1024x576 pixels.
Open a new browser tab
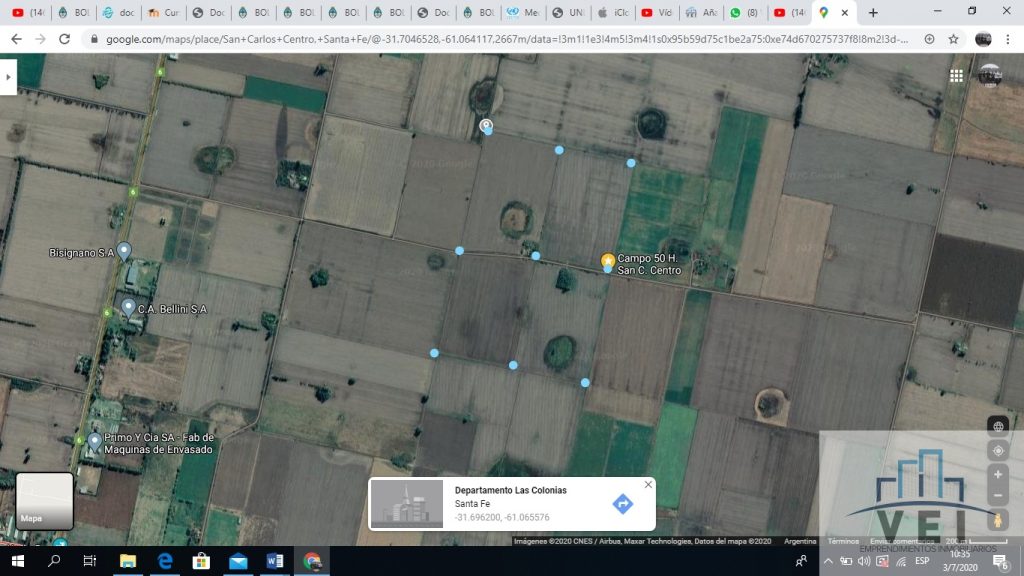(873, 12)
